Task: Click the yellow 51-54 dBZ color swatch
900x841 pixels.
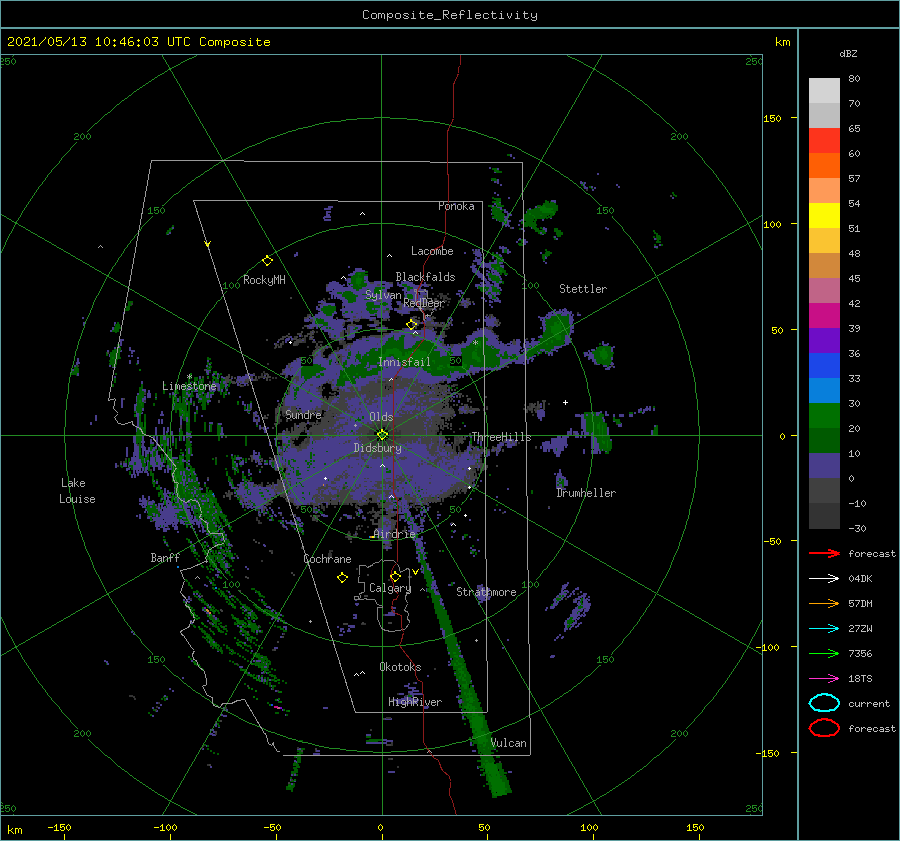Action: 824,216
